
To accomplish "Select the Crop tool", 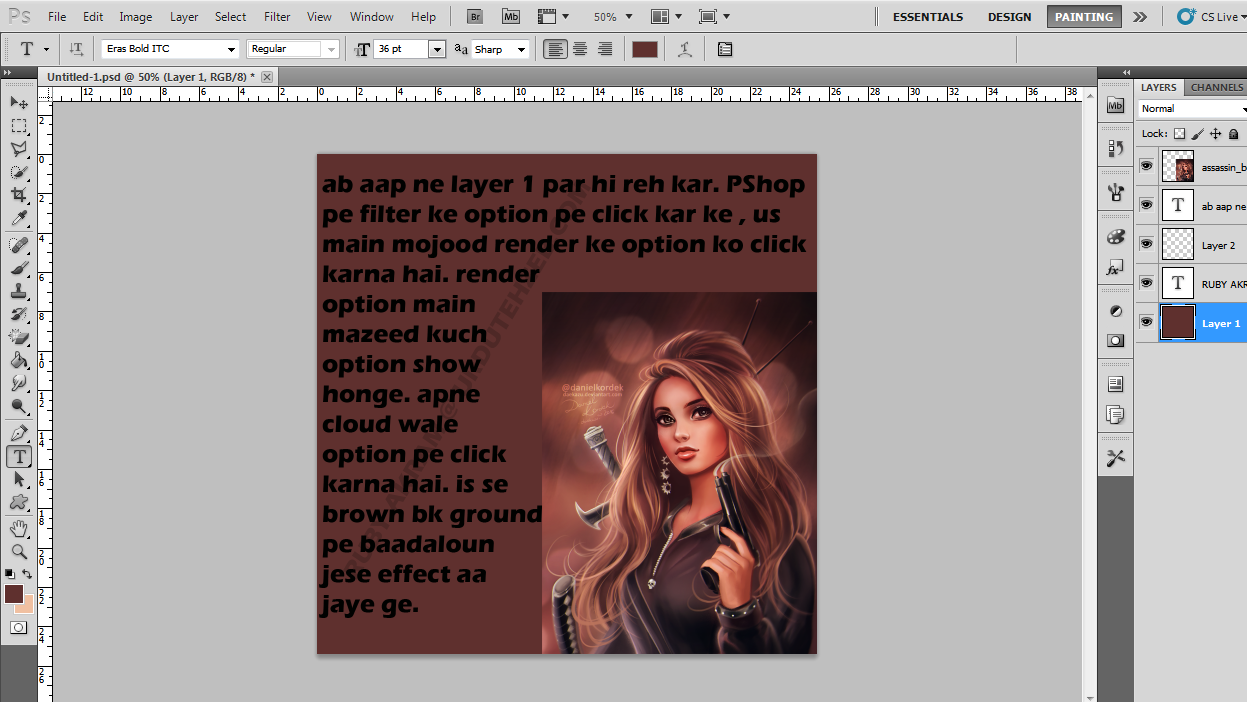I will coord(19,195).
